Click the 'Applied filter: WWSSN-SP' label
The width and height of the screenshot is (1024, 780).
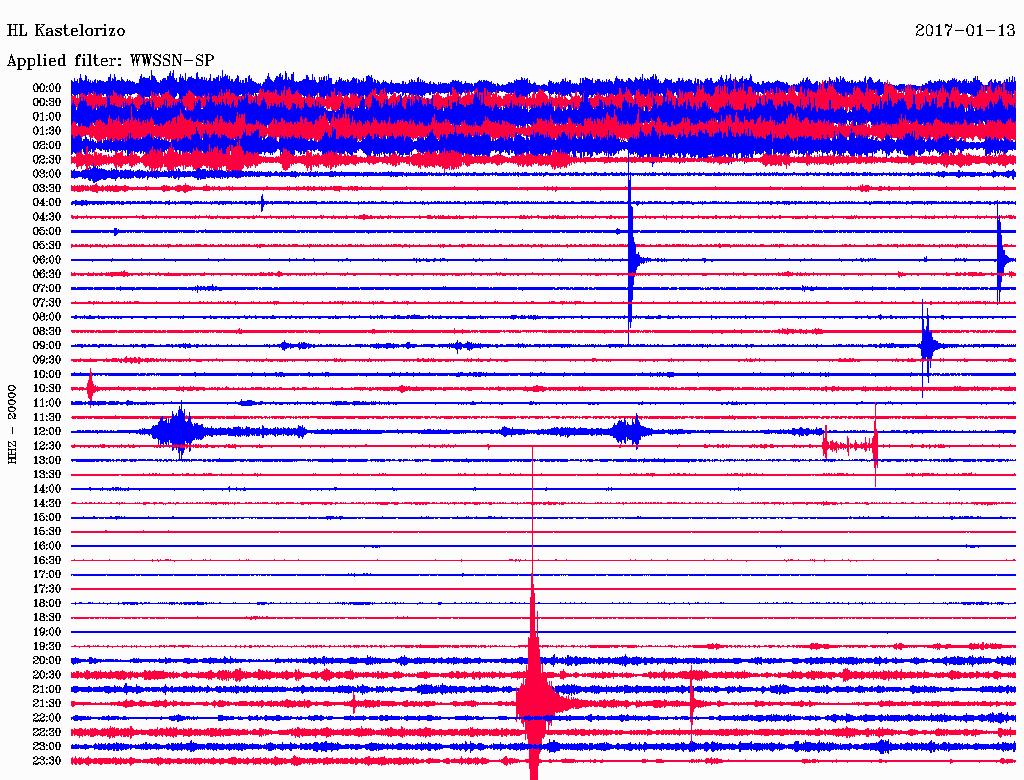pos(110,61)
